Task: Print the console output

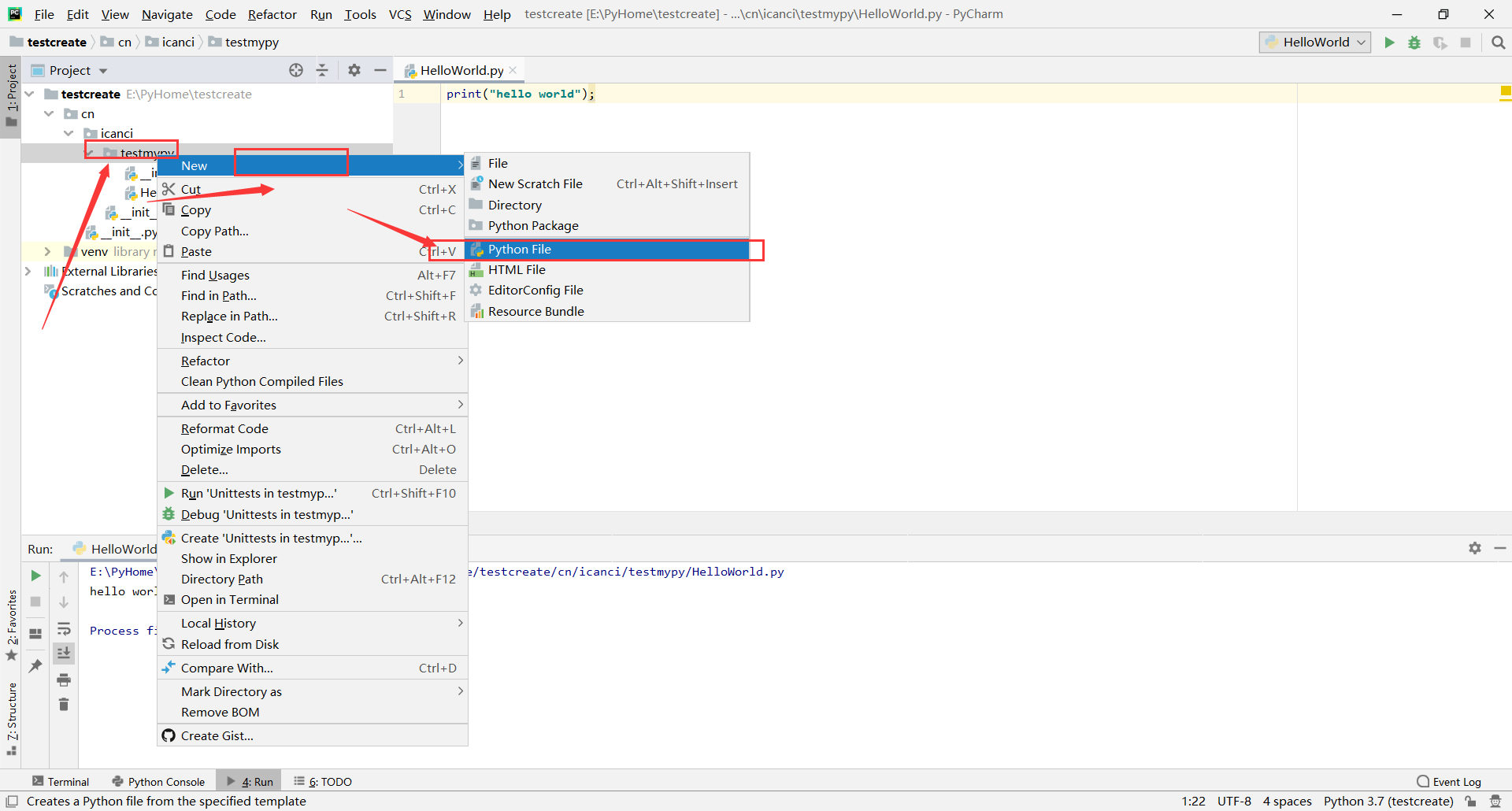Action: [64, 680]
